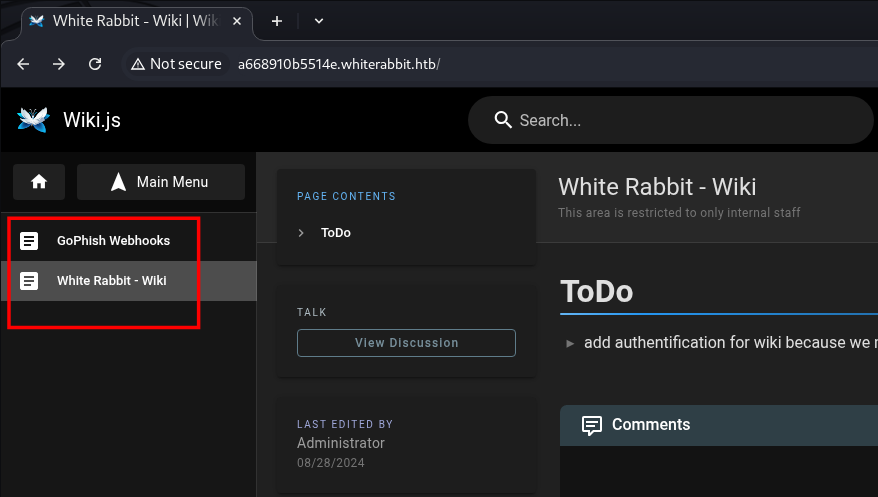Open the Main Menu navigation
878x497 pixels.
coord(161,182)
